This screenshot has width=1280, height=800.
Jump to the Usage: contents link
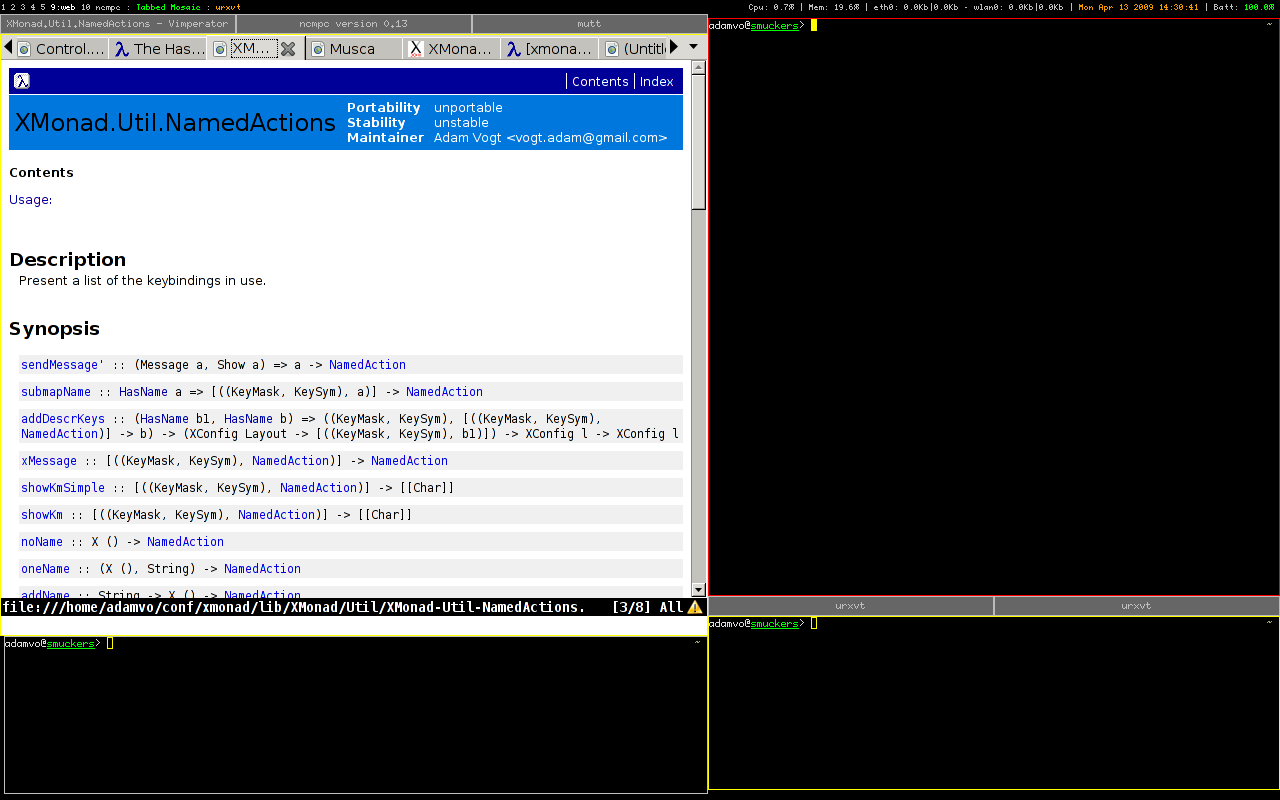(31, 200)
